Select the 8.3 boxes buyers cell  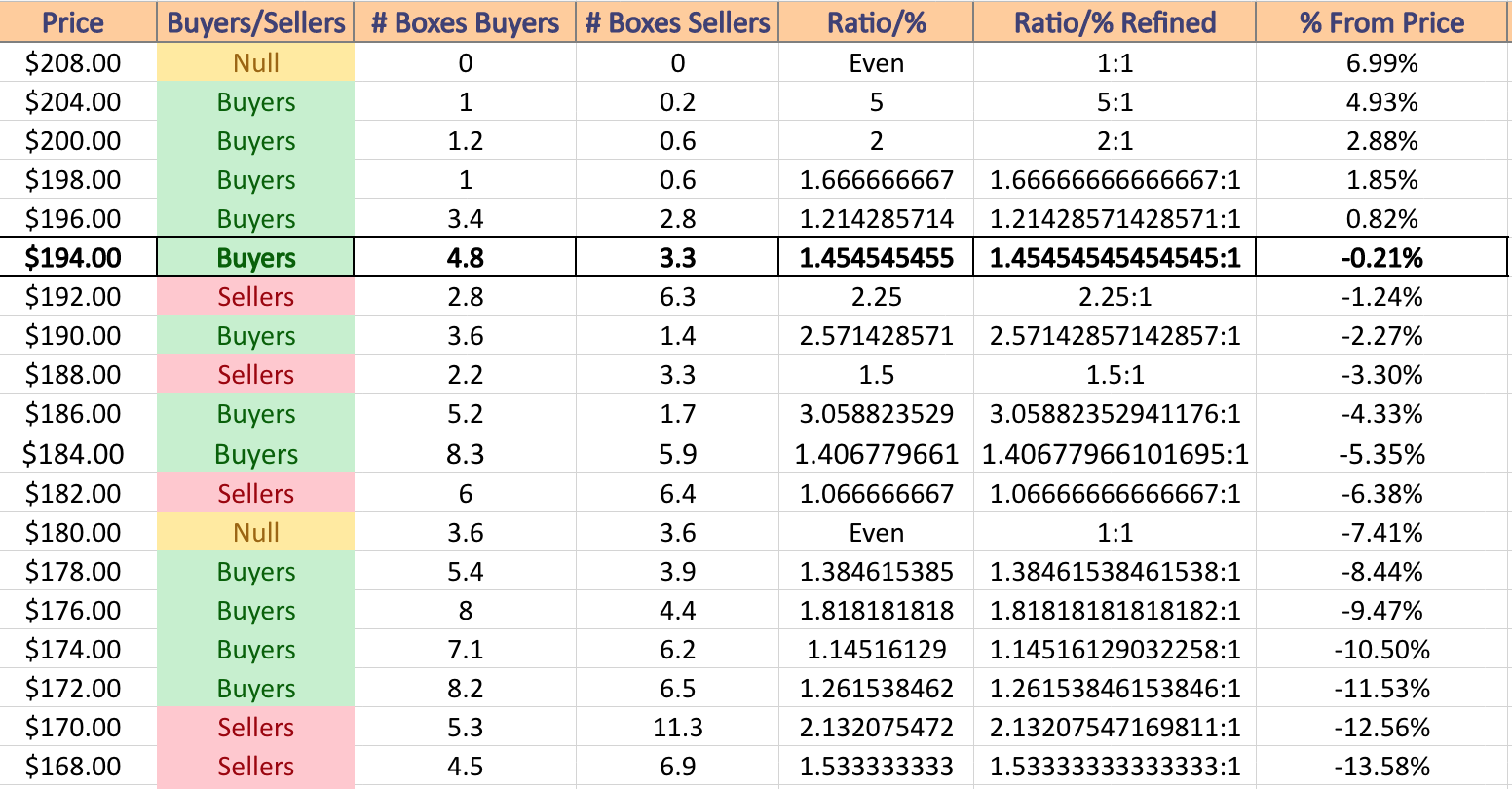[465, 454]
